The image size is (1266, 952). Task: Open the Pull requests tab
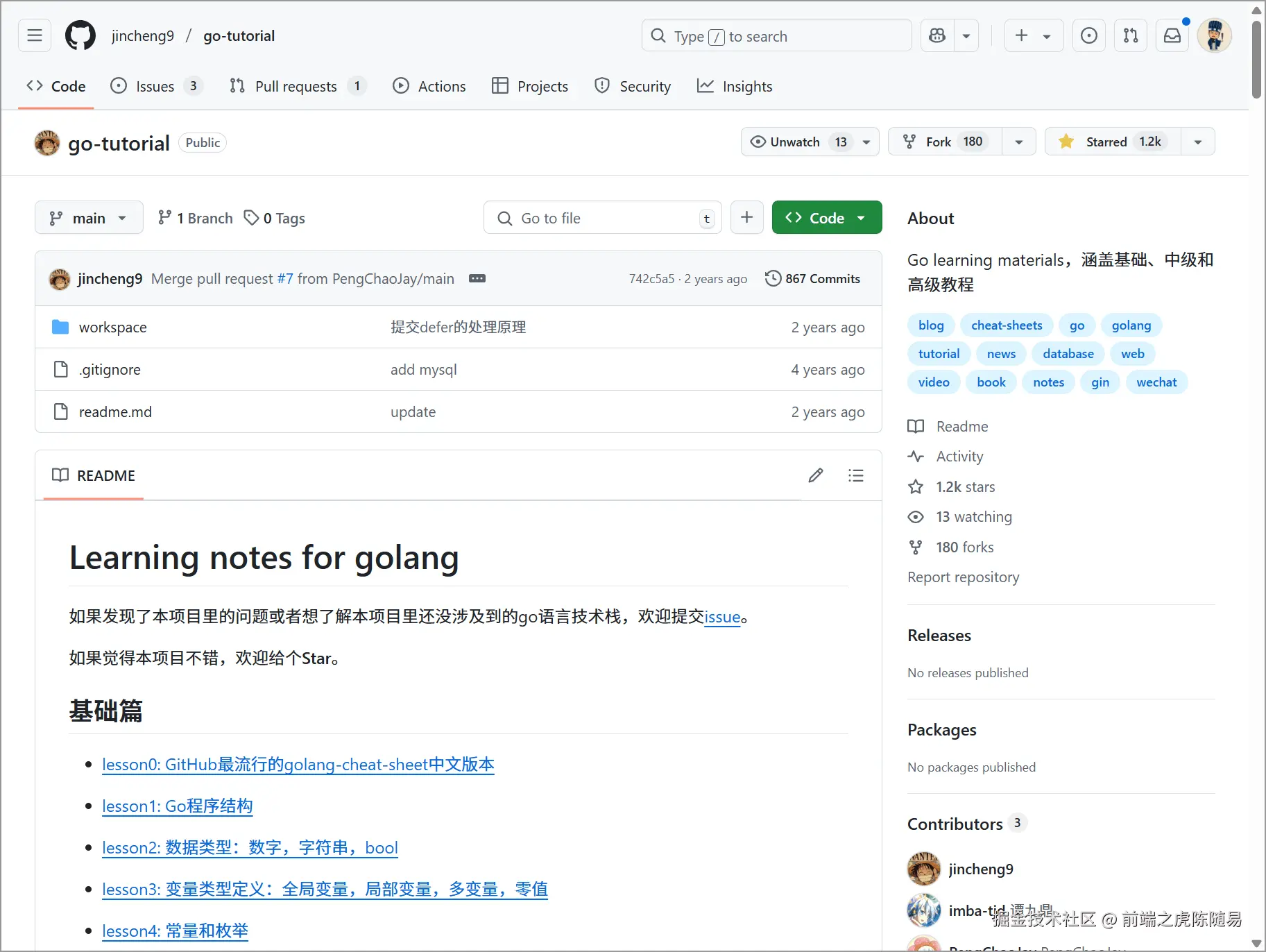298,87
